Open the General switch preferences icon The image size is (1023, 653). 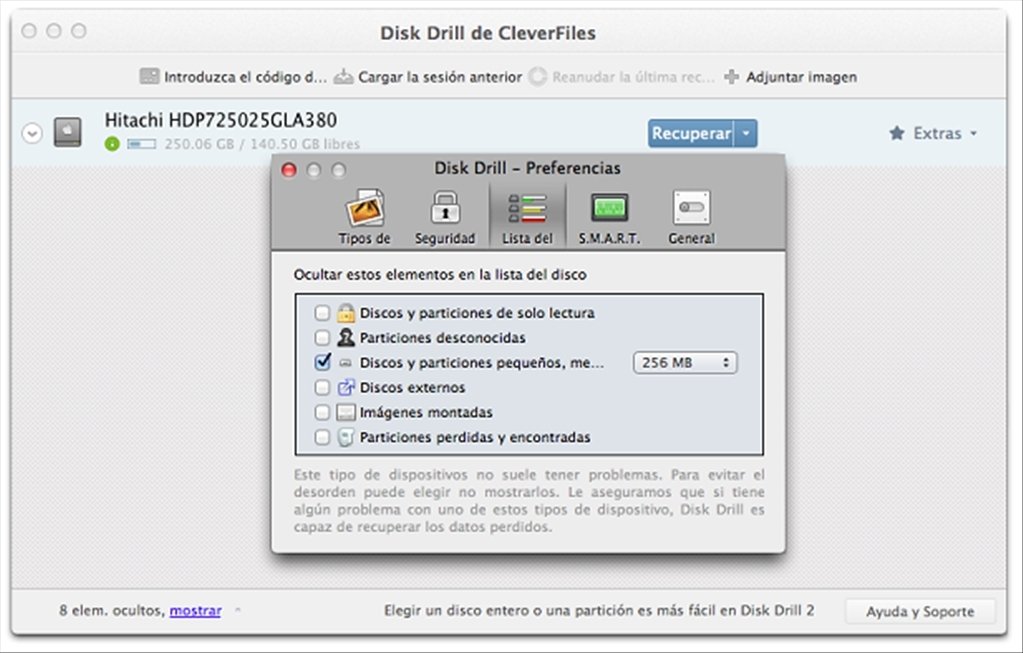(692, 207)
